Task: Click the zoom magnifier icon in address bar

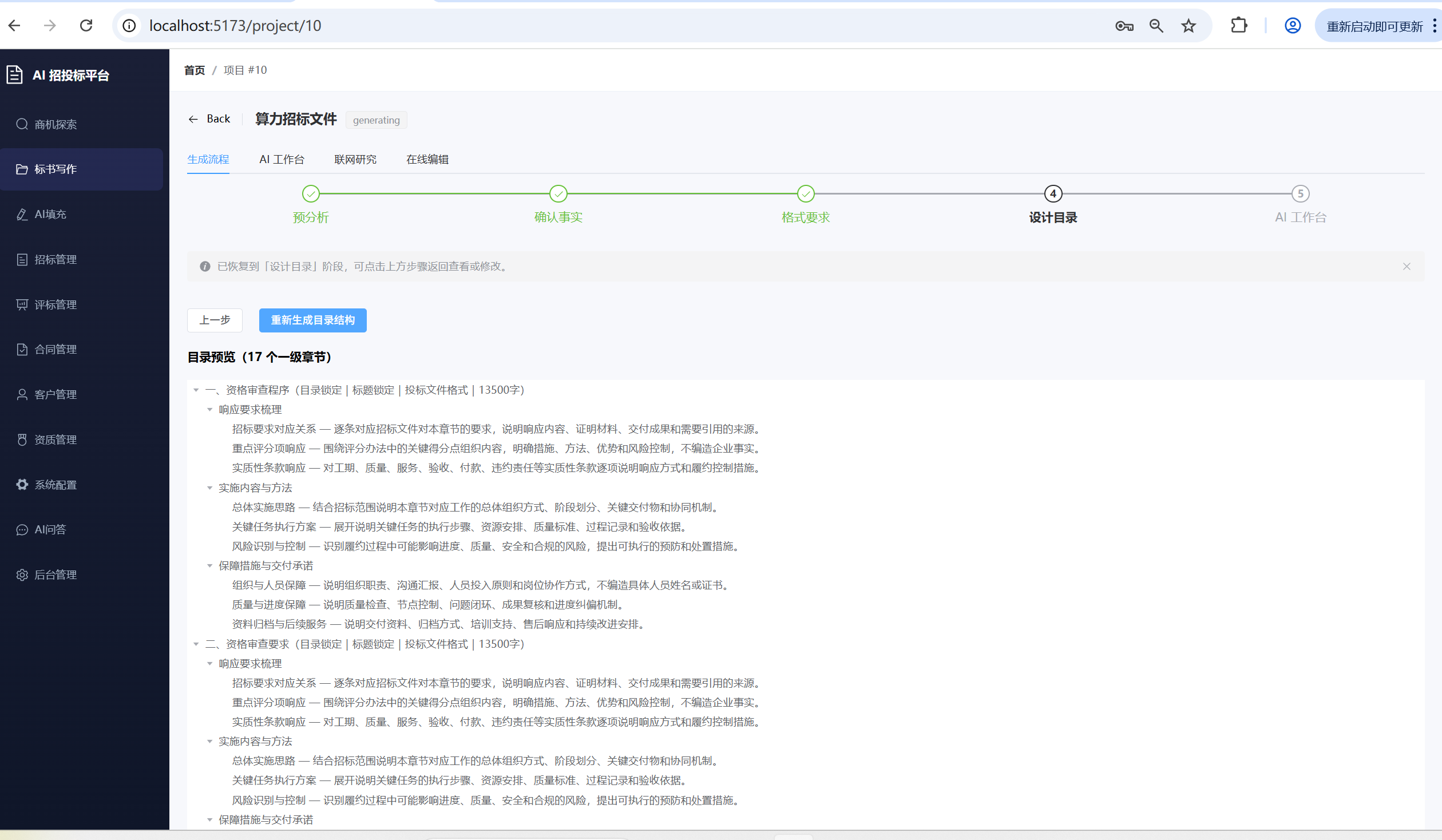Action: [x=1156, y=26]
